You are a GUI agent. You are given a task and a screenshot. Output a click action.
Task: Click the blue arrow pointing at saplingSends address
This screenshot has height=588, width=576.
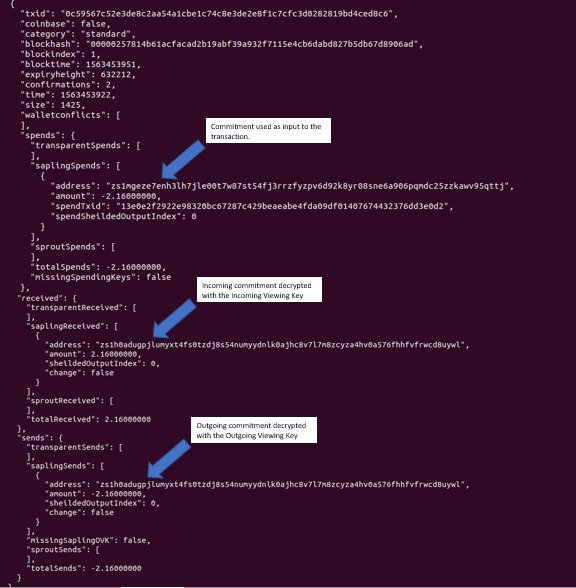point(169,459)
